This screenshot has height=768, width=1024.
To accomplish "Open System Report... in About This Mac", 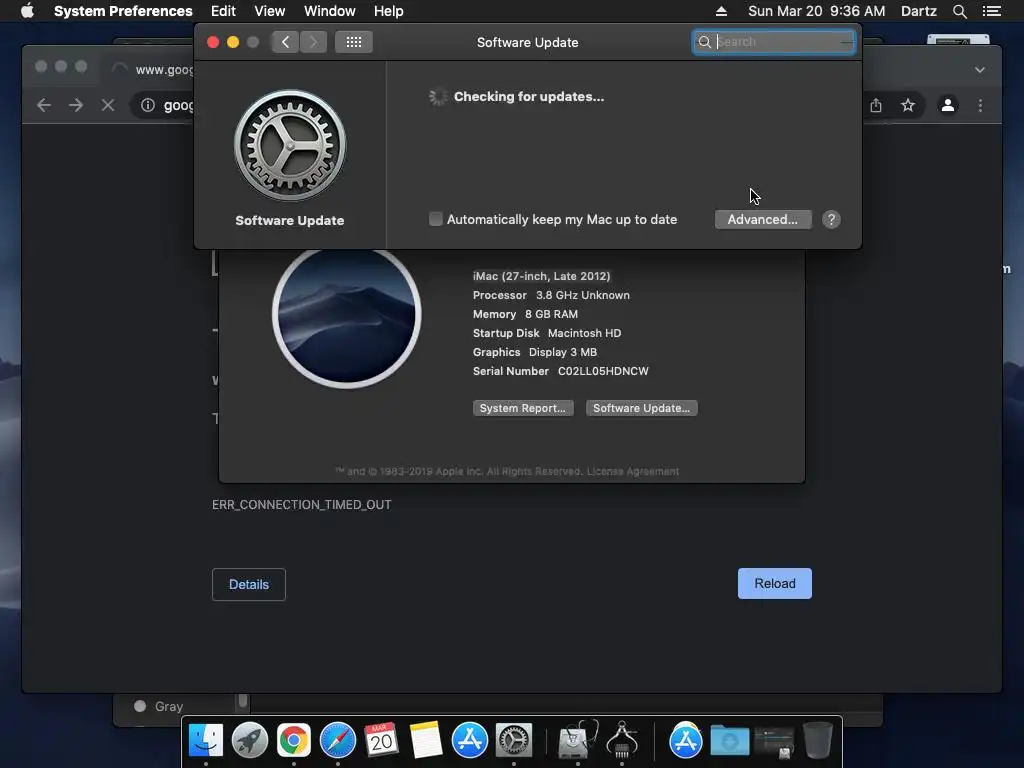I will click(523, 408).
